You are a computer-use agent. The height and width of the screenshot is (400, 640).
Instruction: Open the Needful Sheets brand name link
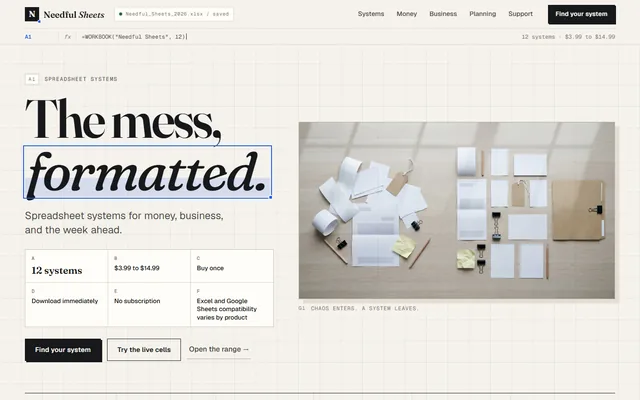(74, 15)
